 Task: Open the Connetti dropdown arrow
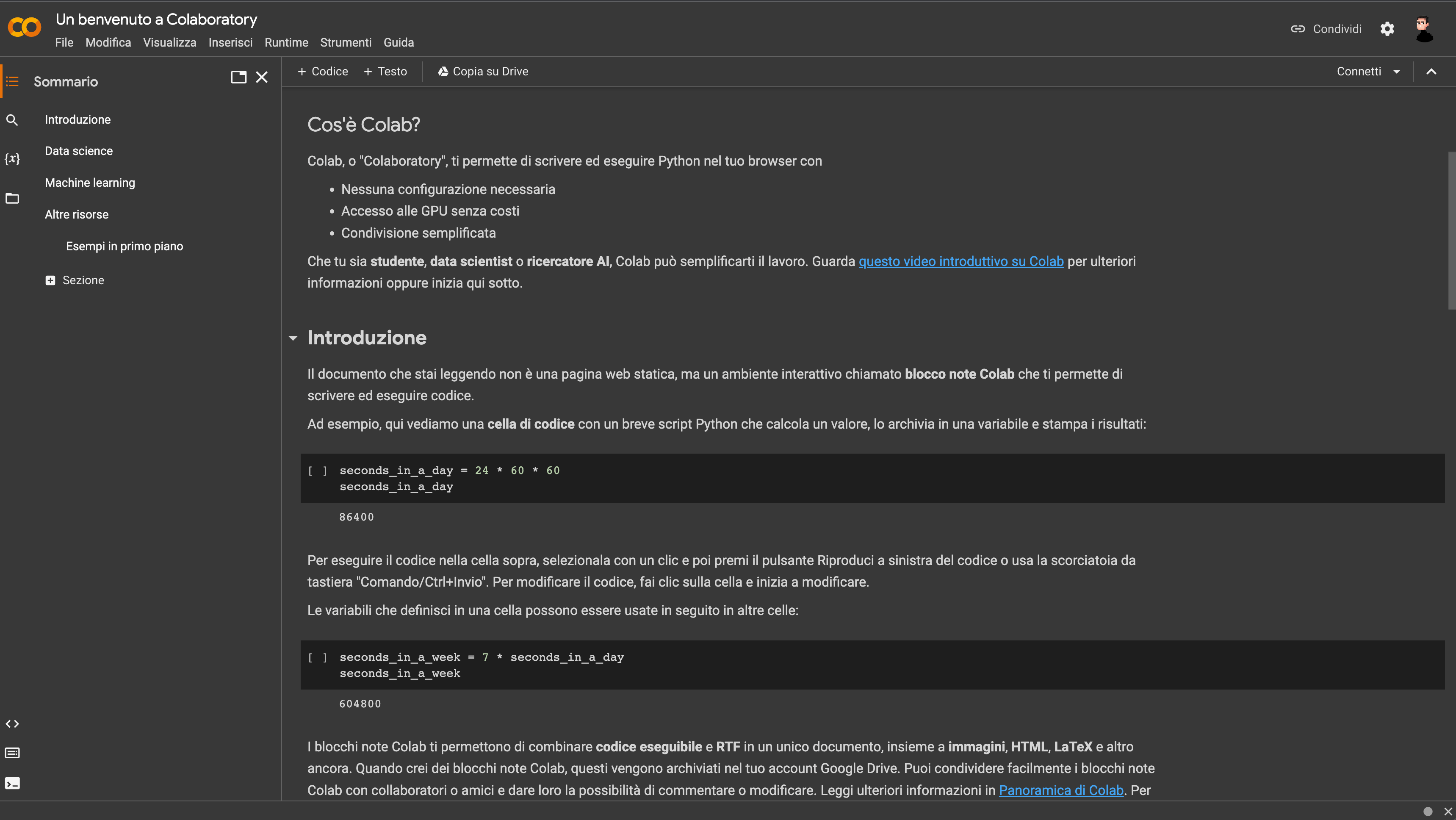coord(1397,72)
